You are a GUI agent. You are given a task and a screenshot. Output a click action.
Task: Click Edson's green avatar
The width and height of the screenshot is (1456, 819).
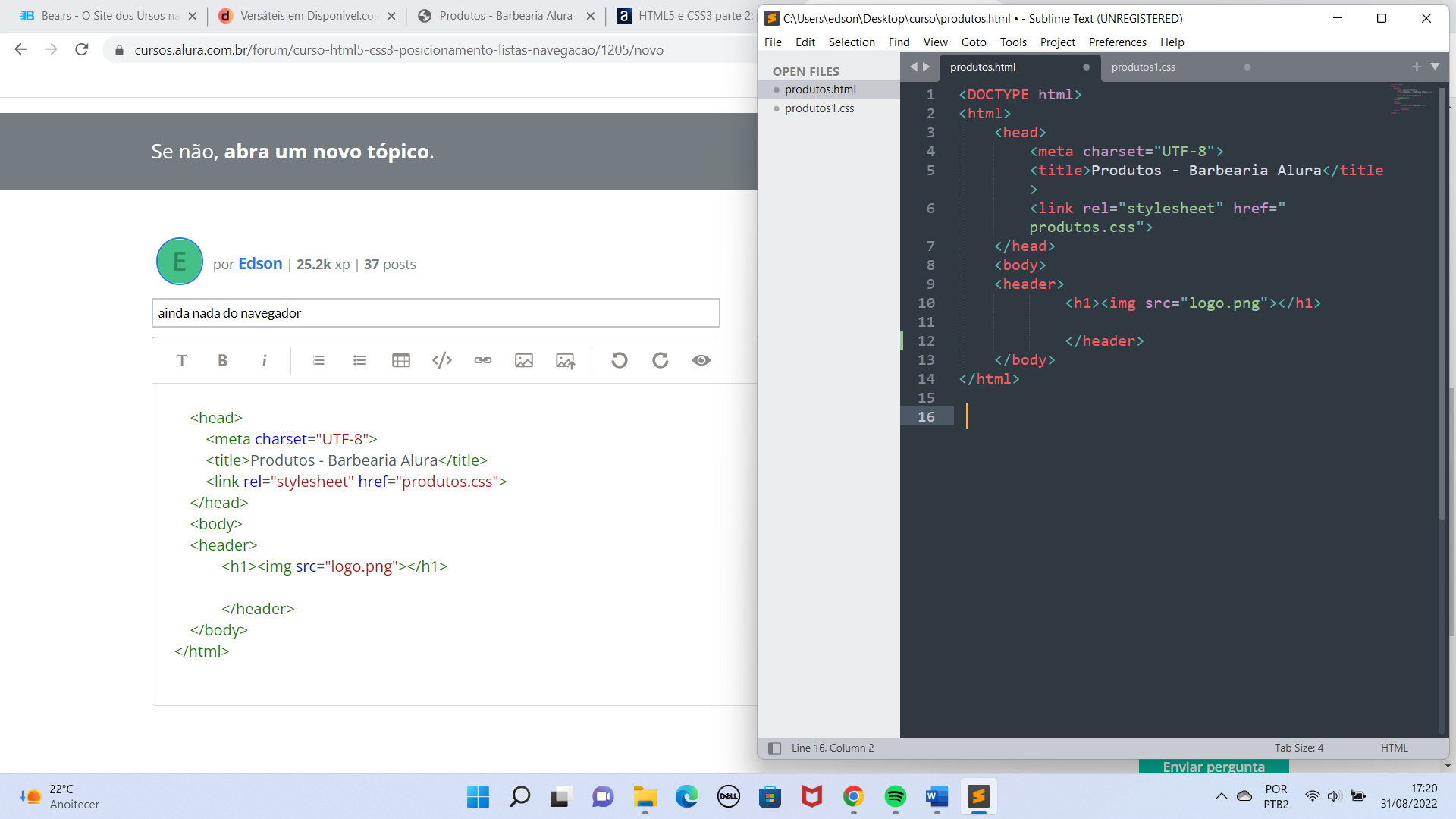180,262
